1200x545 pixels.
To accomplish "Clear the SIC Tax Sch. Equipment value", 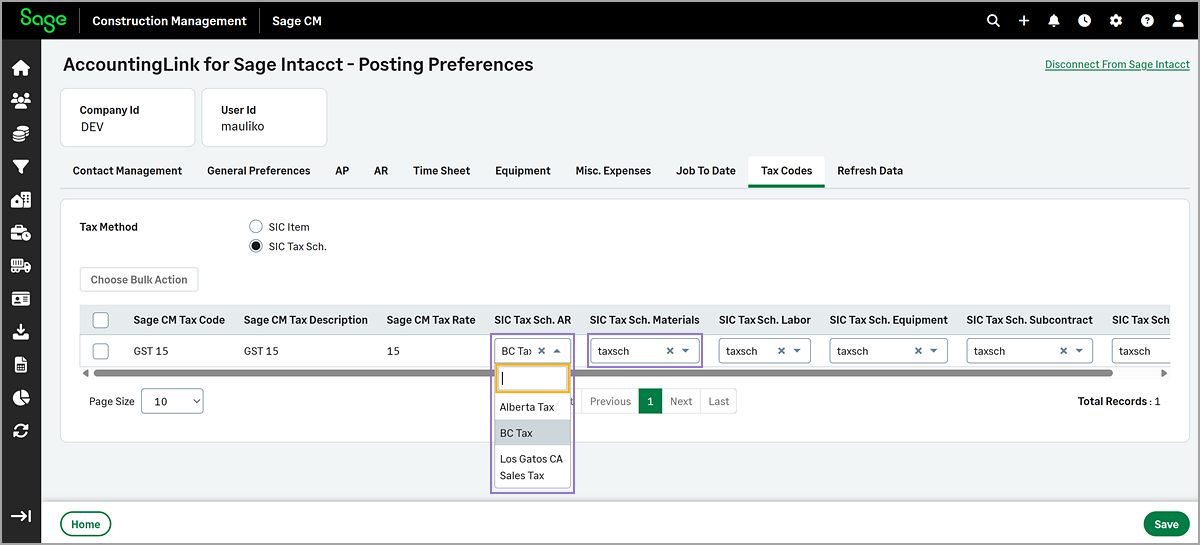I will tap(918, 351).
